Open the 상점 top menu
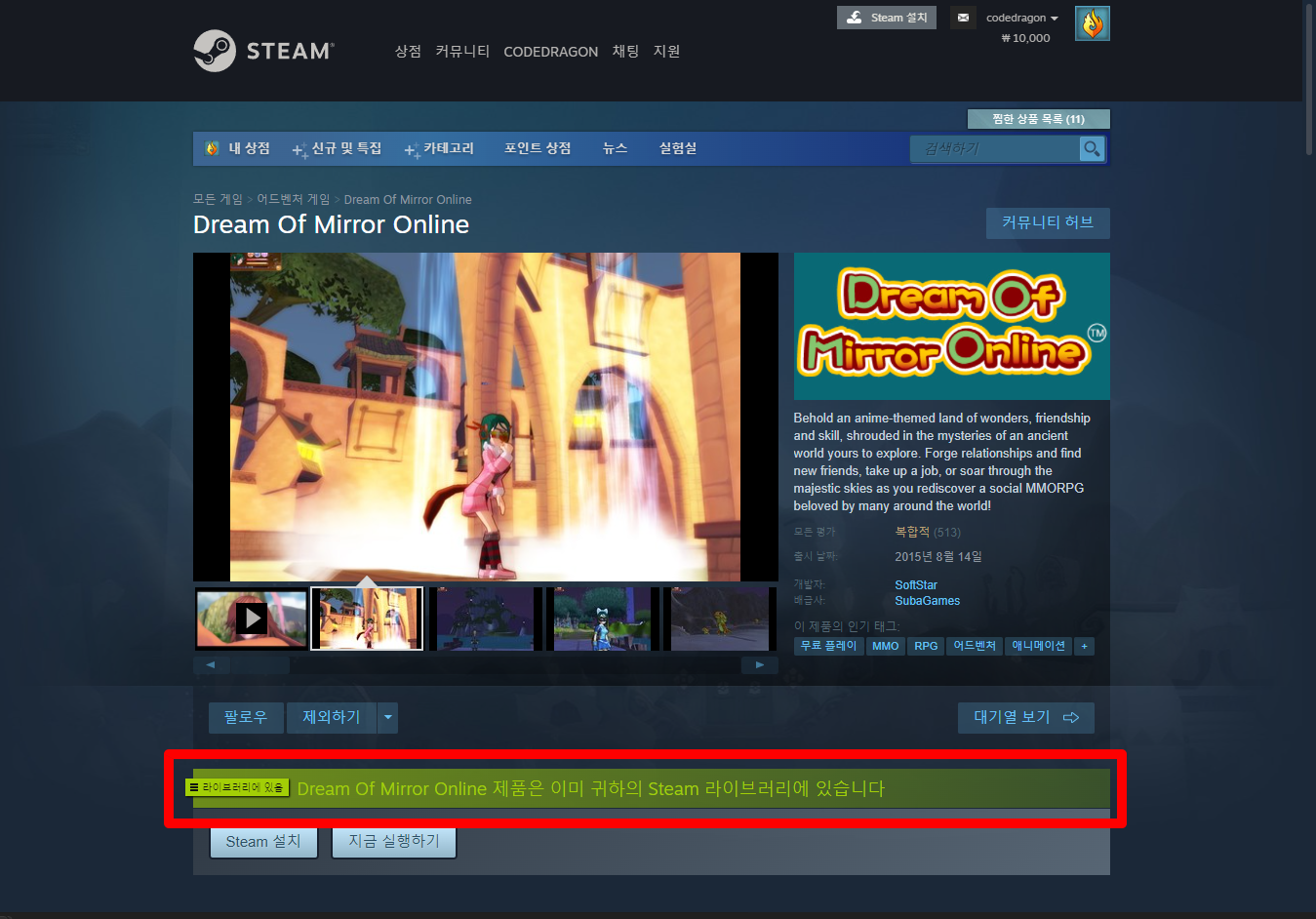This screenshot has width=1316, height=919. (408, 52)
